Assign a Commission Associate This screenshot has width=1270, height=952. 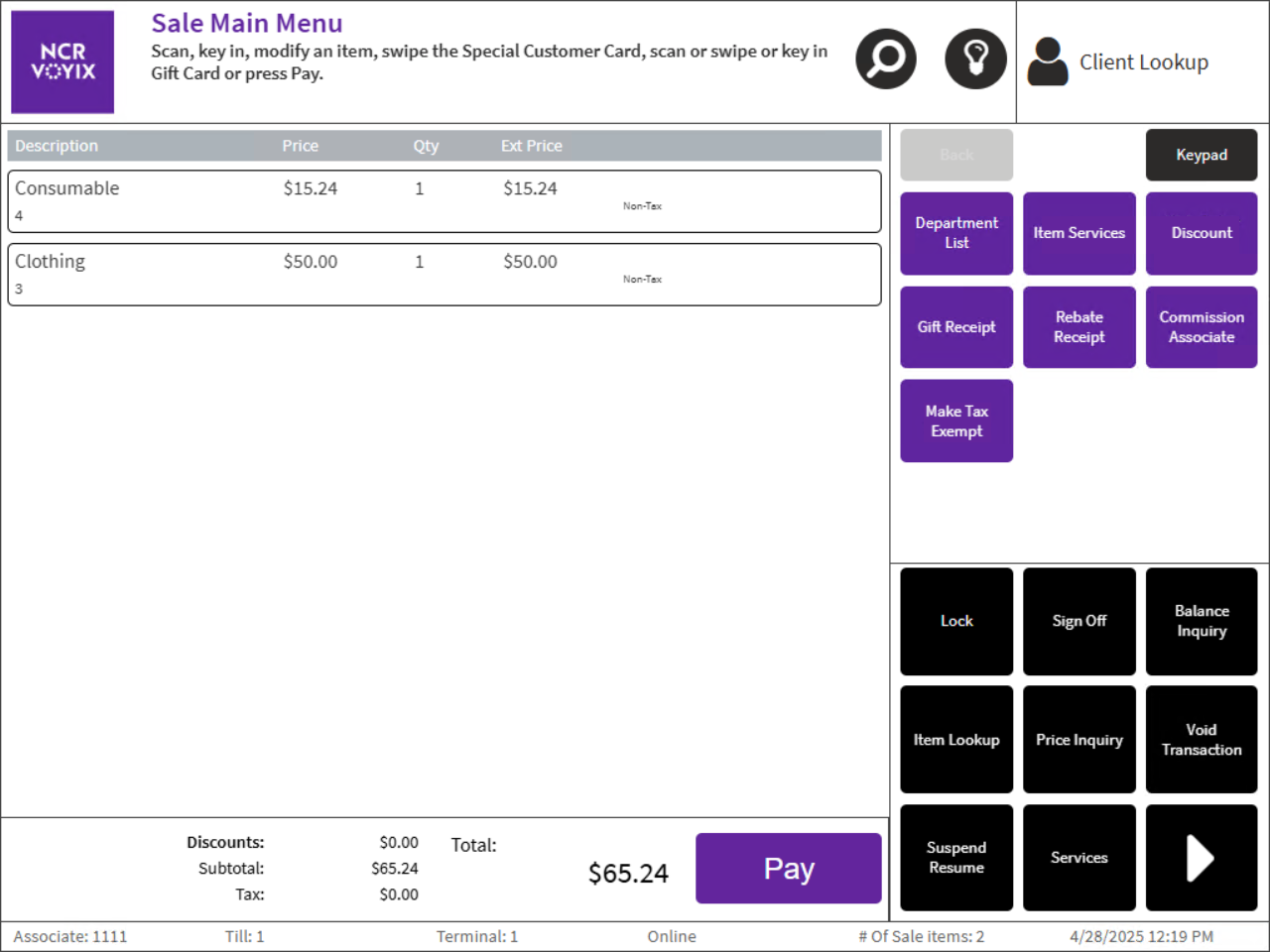tap(1202, 327)
